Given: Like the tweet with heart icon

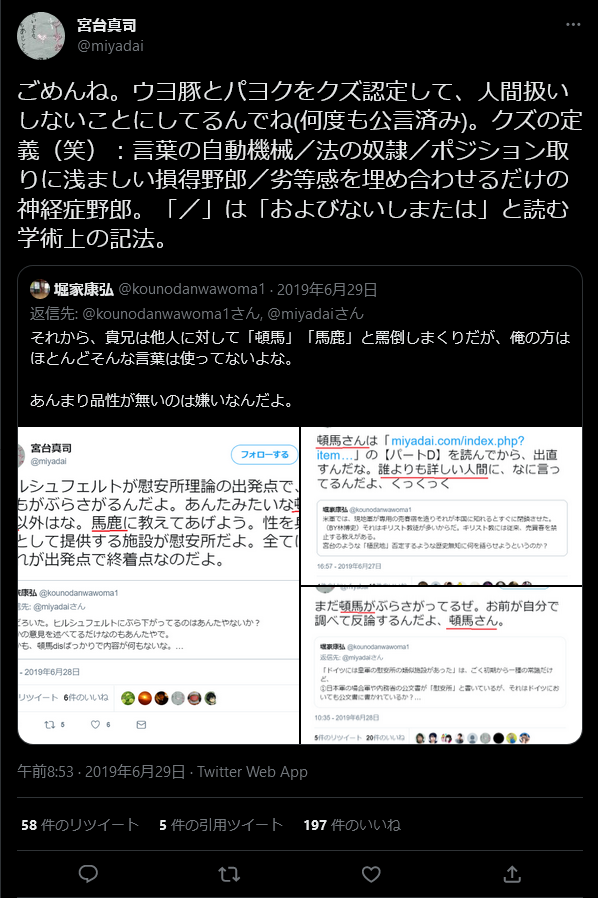Looking at the screenshot, I should pyautogui.click(x=371, y=874).
